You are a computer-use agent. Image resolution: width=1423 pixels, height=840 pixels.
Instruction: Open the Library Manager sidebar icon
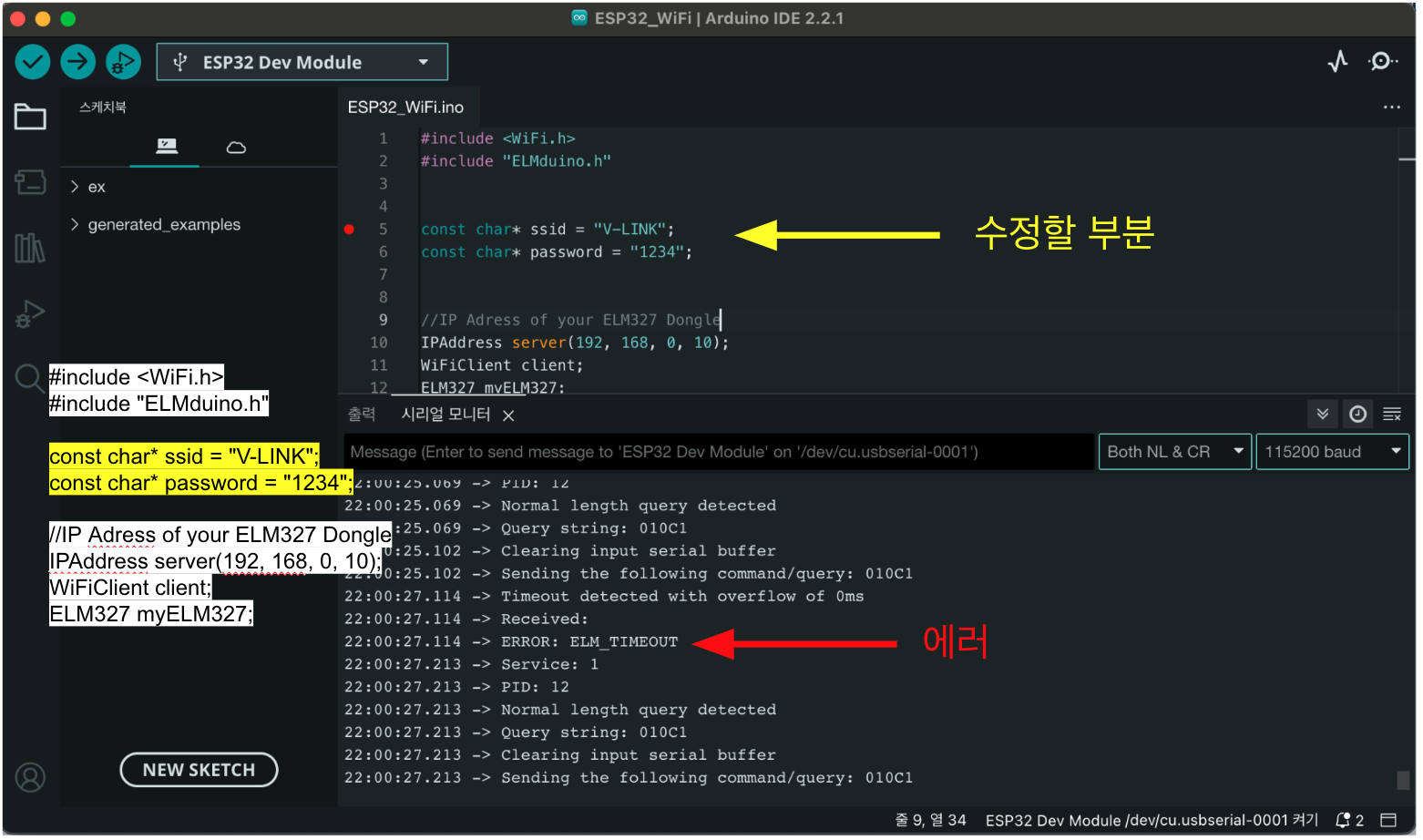pyautogui.click(x=30, y=248)
